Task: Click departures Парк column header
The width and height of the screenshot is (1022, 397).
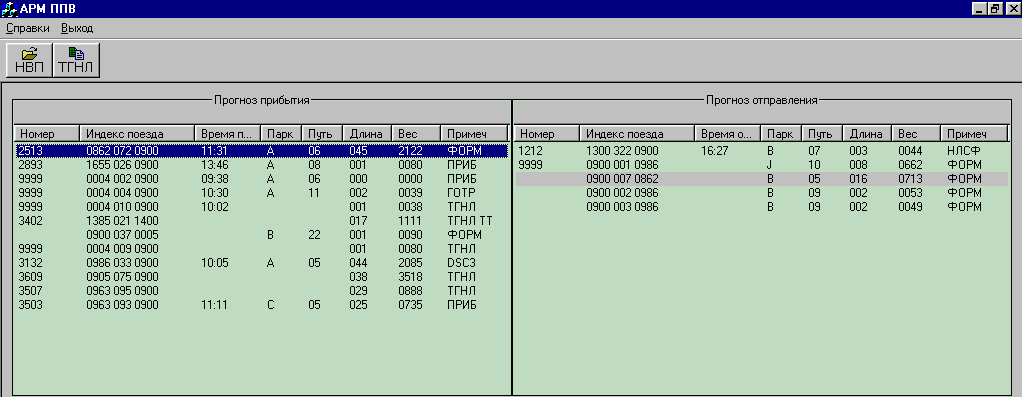Action: coord(781,134)
